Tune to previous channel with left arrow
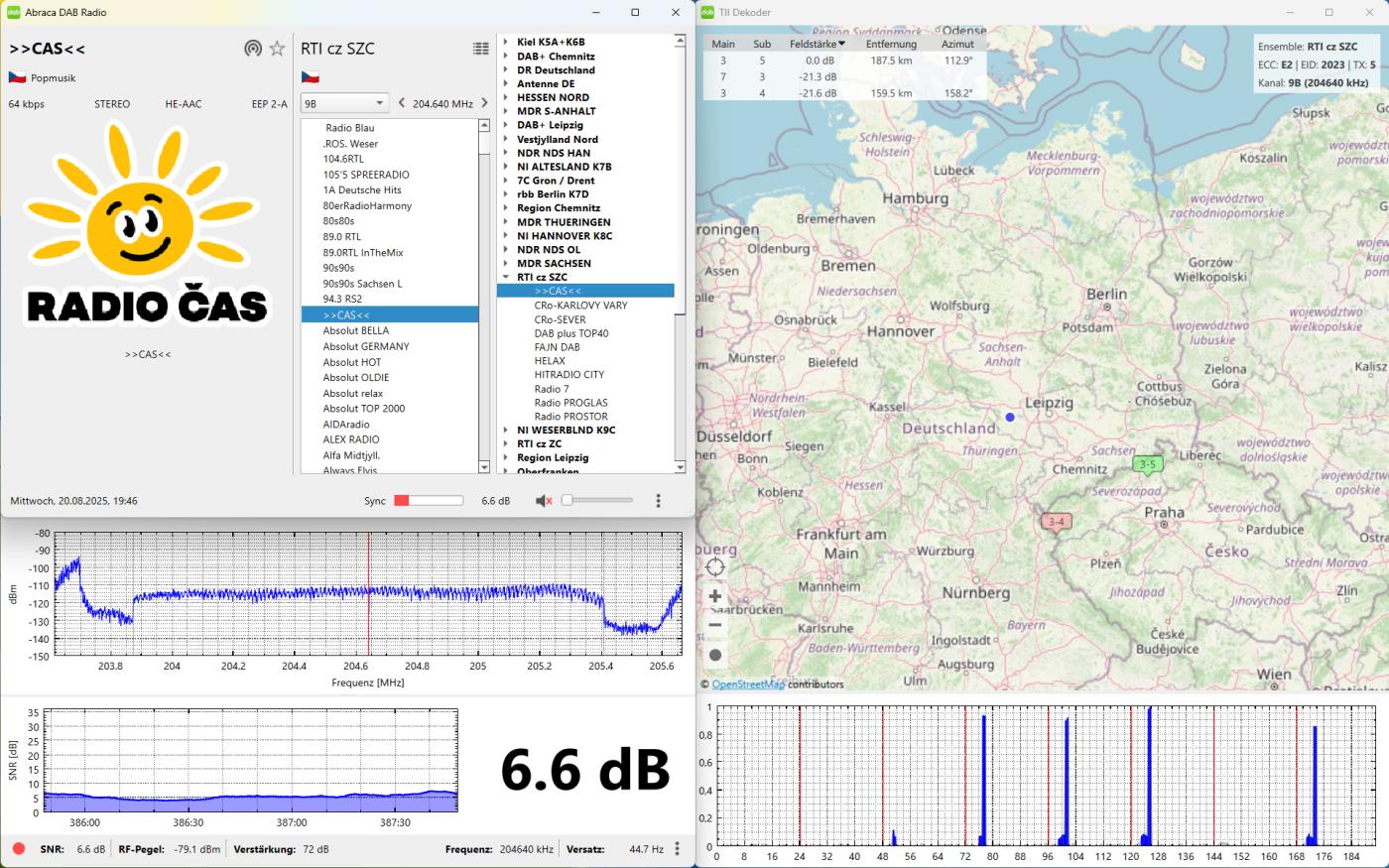 (x=401, y=103)
